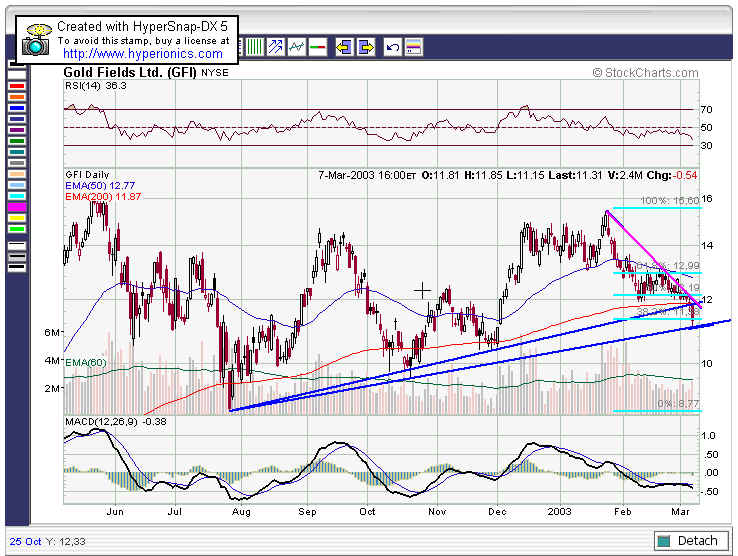Select the thin line width option
This screenshot has width=738, height=556.
[17, 246]
